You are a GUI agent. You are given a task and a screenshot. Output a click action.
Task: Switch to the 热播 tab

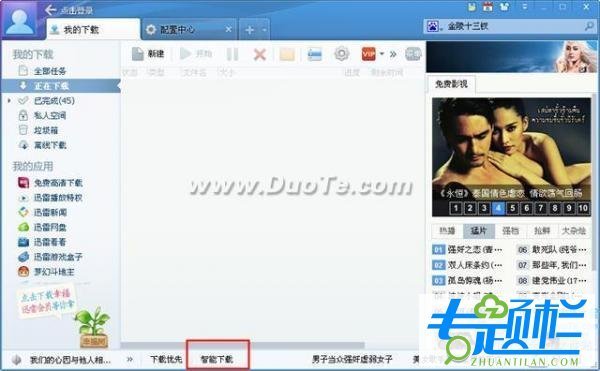pos(447,231)
